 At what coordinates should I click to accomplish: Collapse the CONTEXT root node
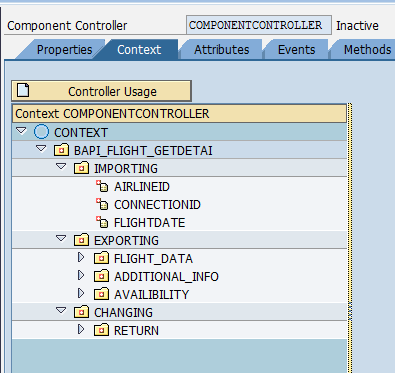coord(21,131)
